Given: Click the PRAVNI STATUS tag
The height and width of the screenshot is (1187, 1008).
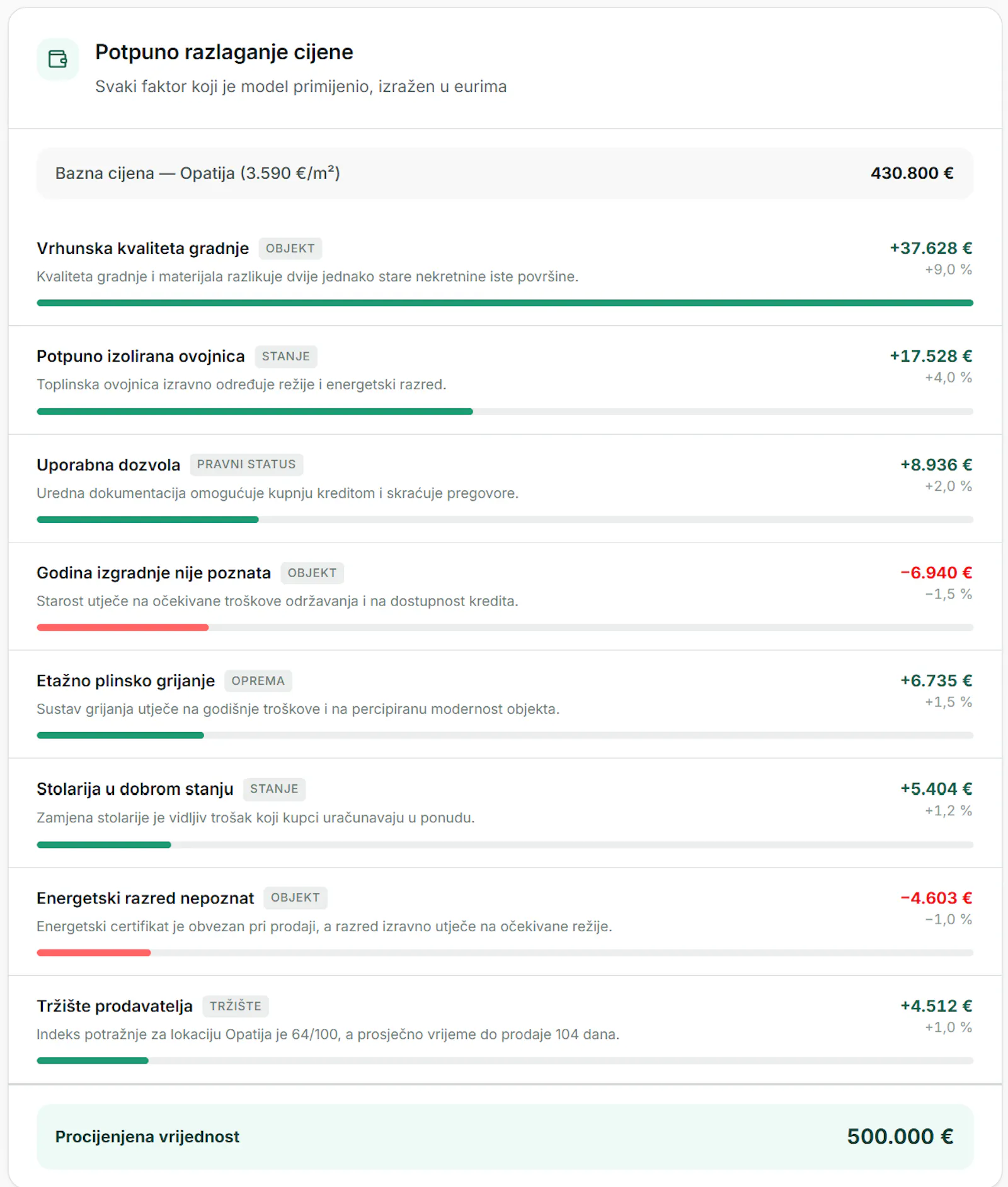Looking at the screenshot, I should pyautogui.click(x=246, y=464).
